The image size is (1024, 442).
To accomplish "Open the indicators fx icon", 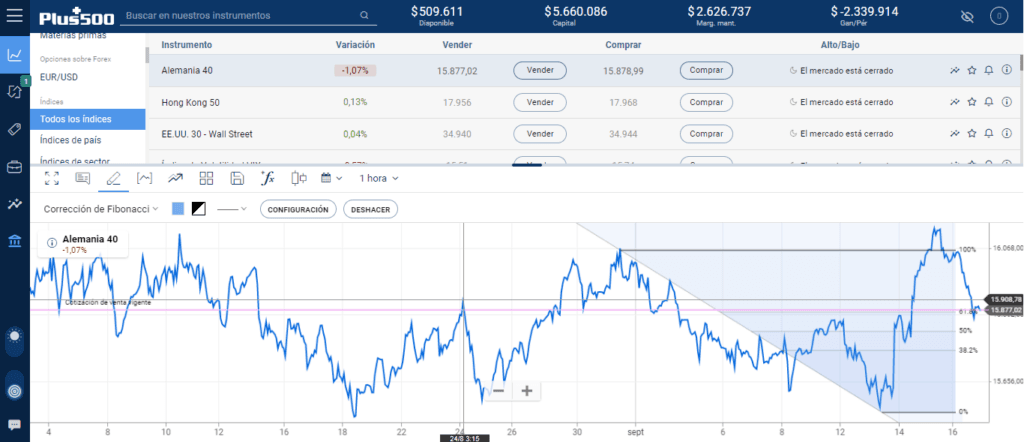I will coord(267,178).
